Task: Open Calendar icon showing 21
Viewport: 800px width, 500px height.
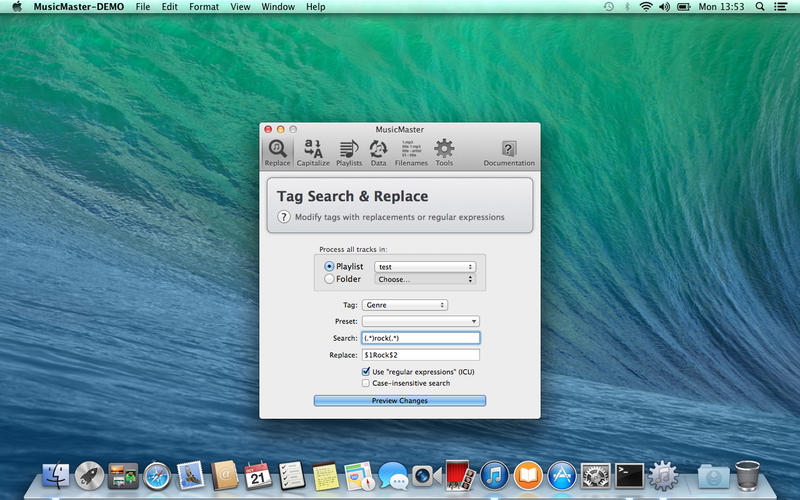Action: (258, 476)
